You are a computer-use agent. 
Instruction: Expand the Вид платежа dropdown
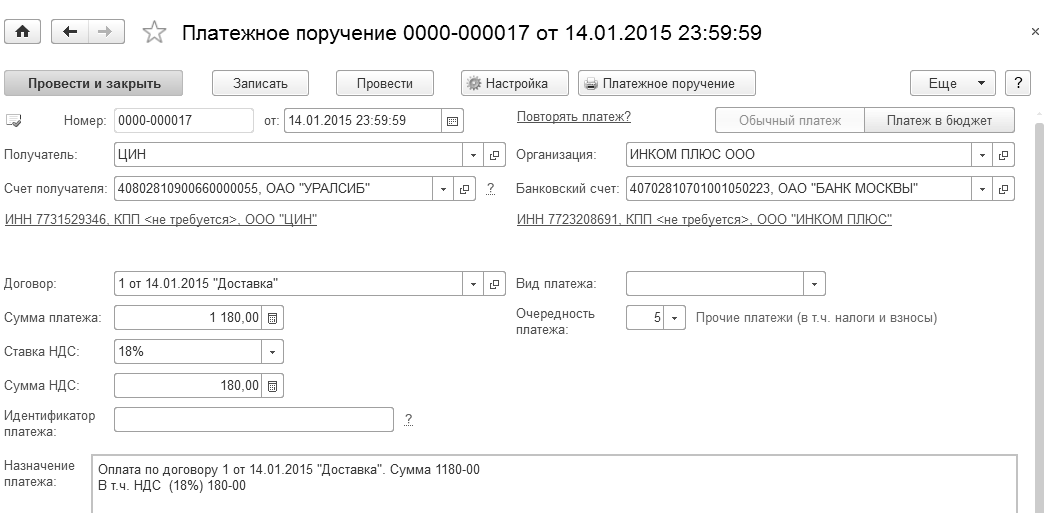(815, 284)
